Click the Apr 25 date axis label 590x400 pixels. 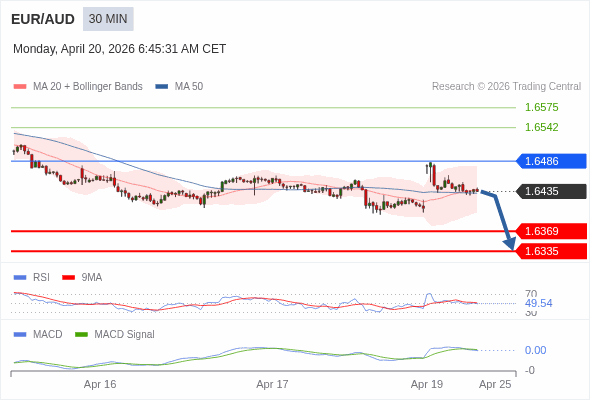click(x=495, y=384)
